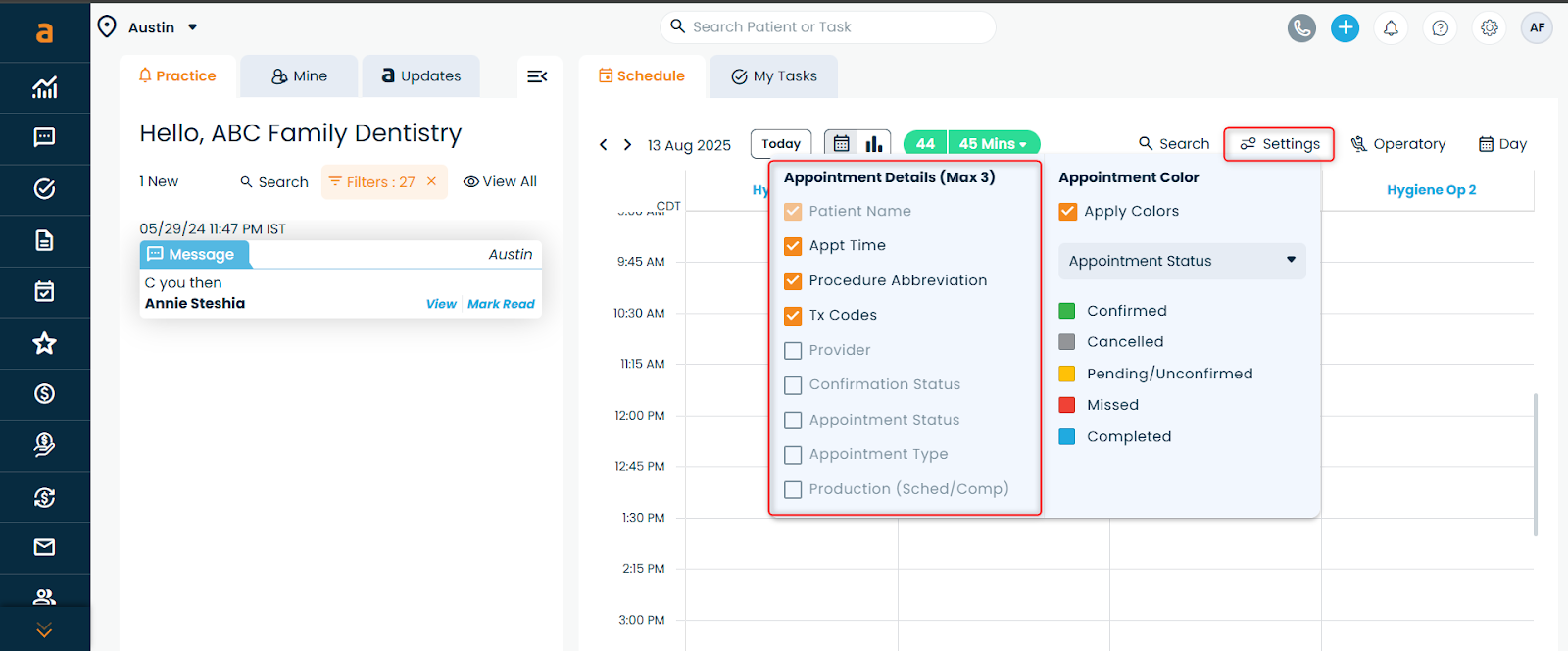
Task: Switch to the Updates tab
Action: point(420,76)
